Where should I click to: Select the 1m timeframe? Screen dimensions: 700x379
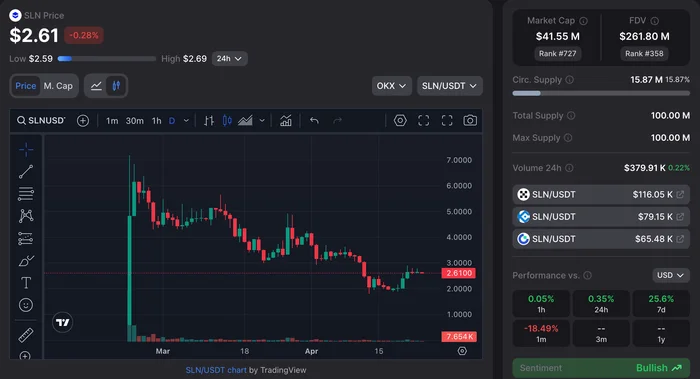pyautogui.click(x=112, y=121)
